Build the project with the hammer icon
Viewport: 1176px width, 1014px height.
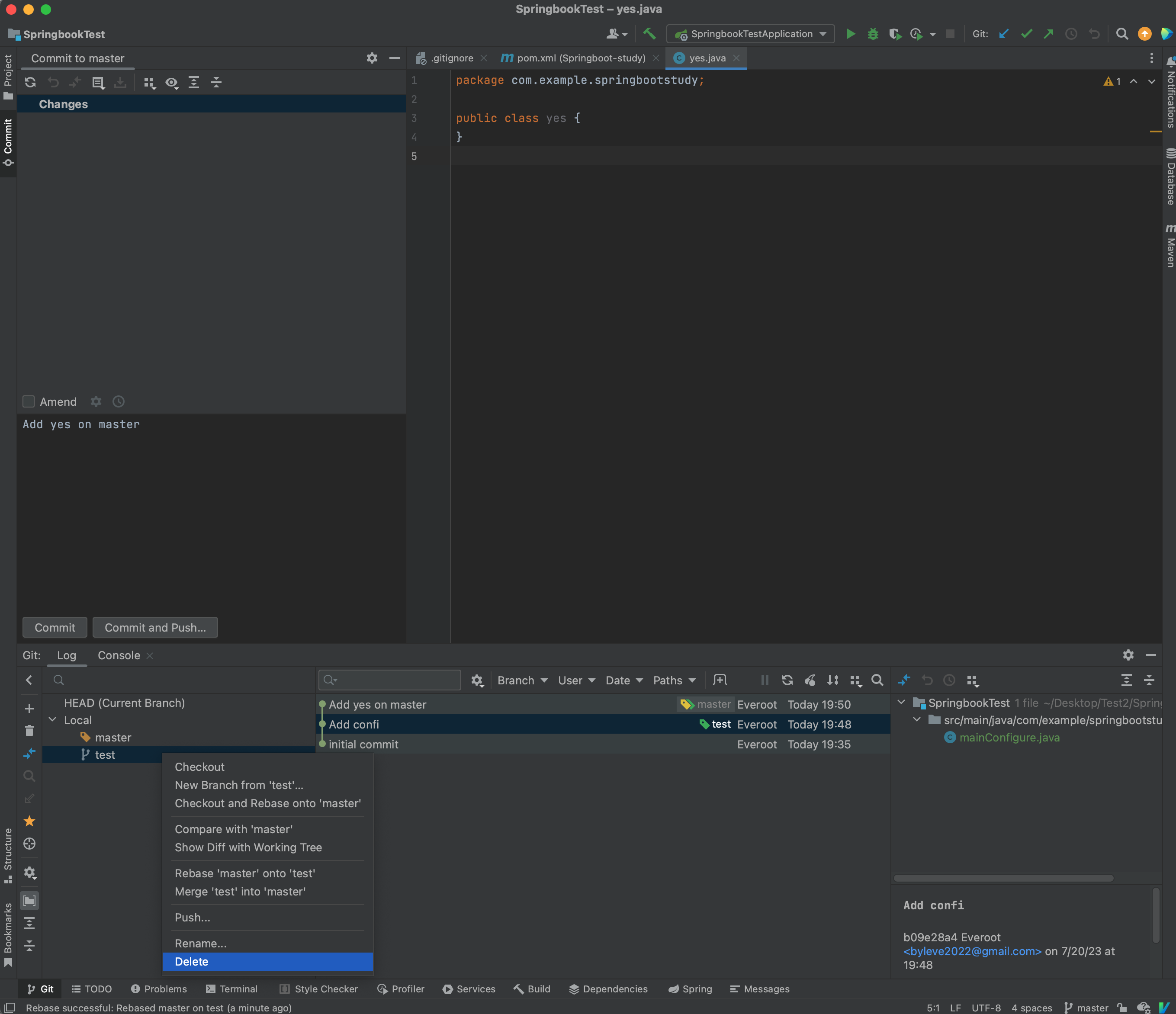tap(649, 34)
